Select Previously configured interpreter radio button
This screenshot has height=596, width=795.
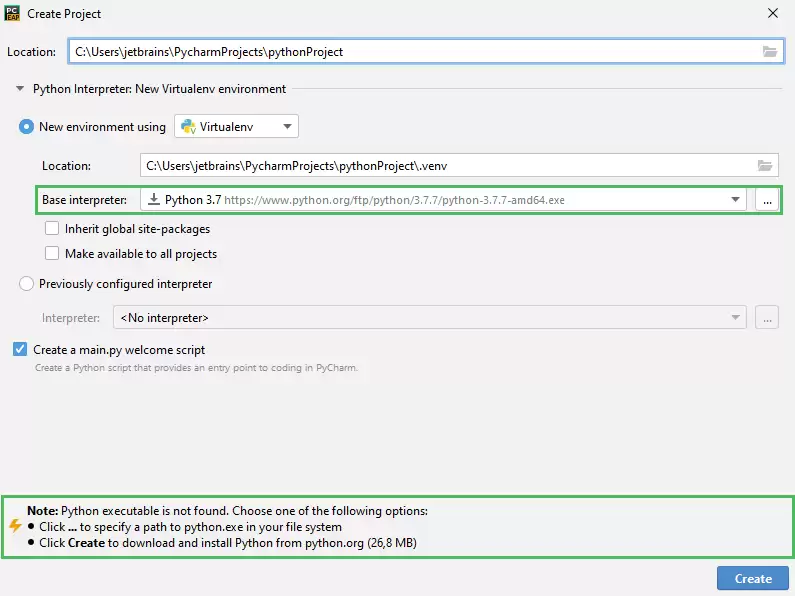pyautogui.click(x=26, y=283)
